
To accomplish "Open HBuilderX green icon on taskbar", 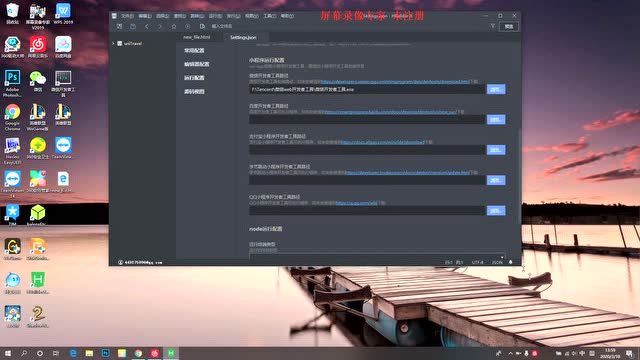I will (x=171, y=353).
